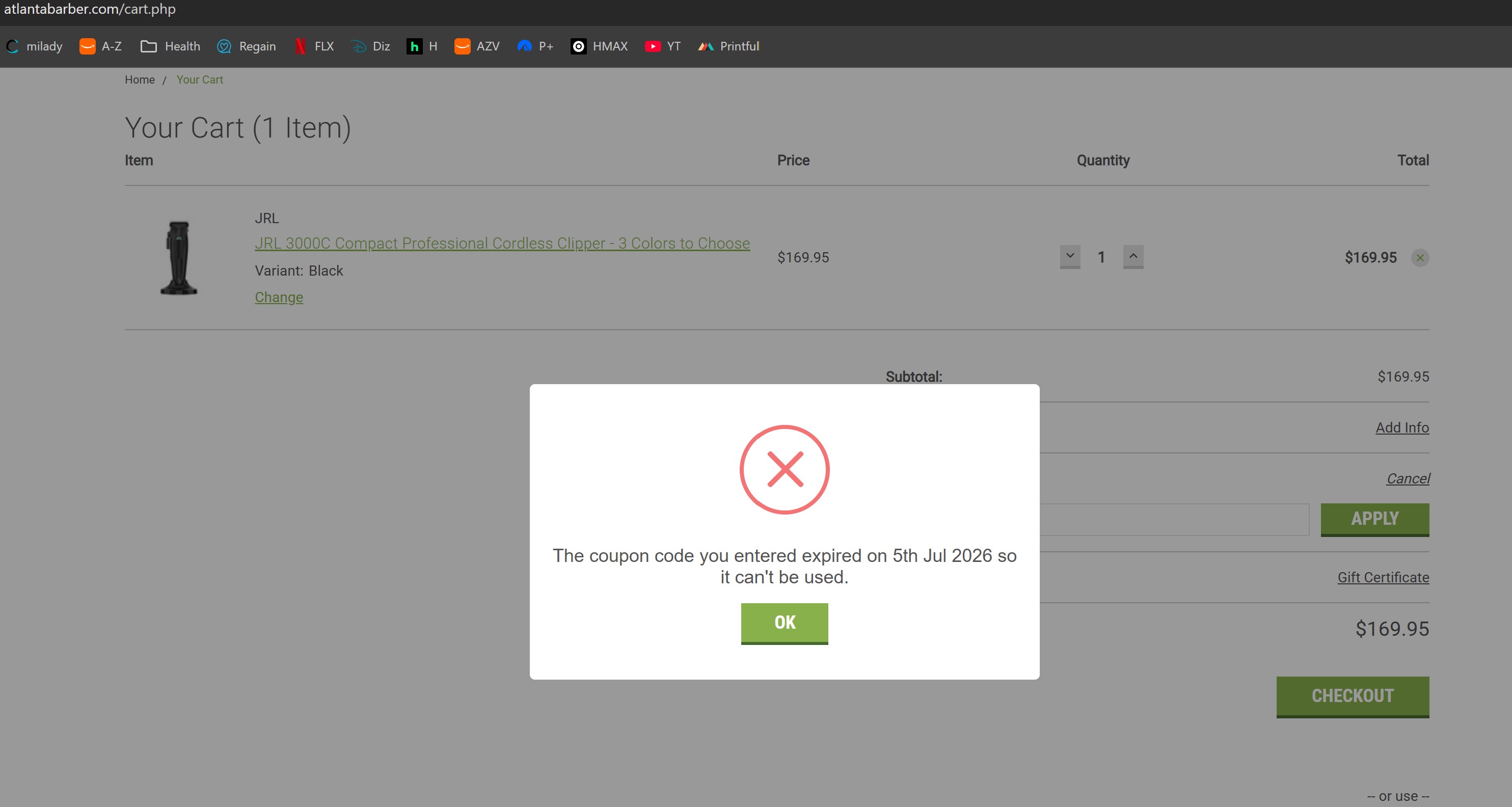Open the Netflix FLX bookmark

[315, 46]
